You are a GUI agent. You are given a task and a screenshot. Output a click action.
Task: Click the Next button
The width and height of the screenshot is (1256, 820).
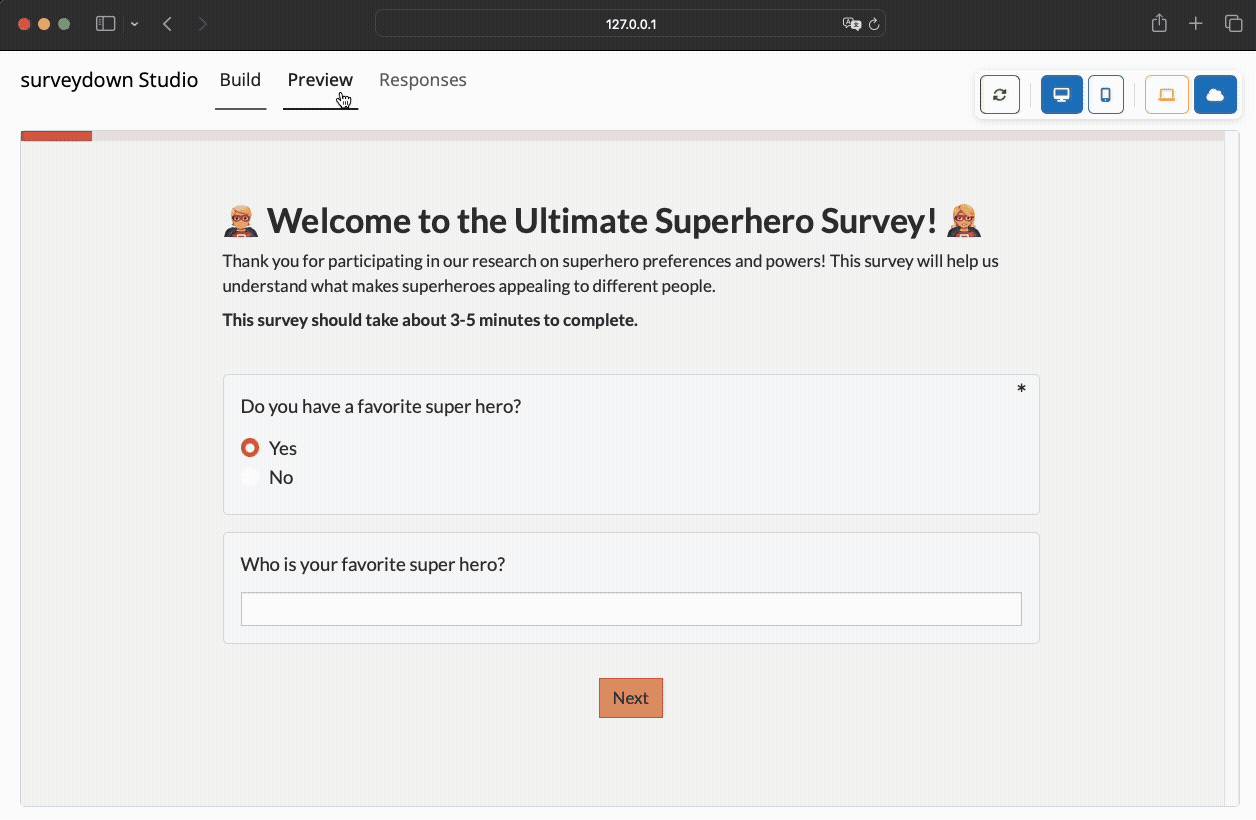click(x=630, y=698)
